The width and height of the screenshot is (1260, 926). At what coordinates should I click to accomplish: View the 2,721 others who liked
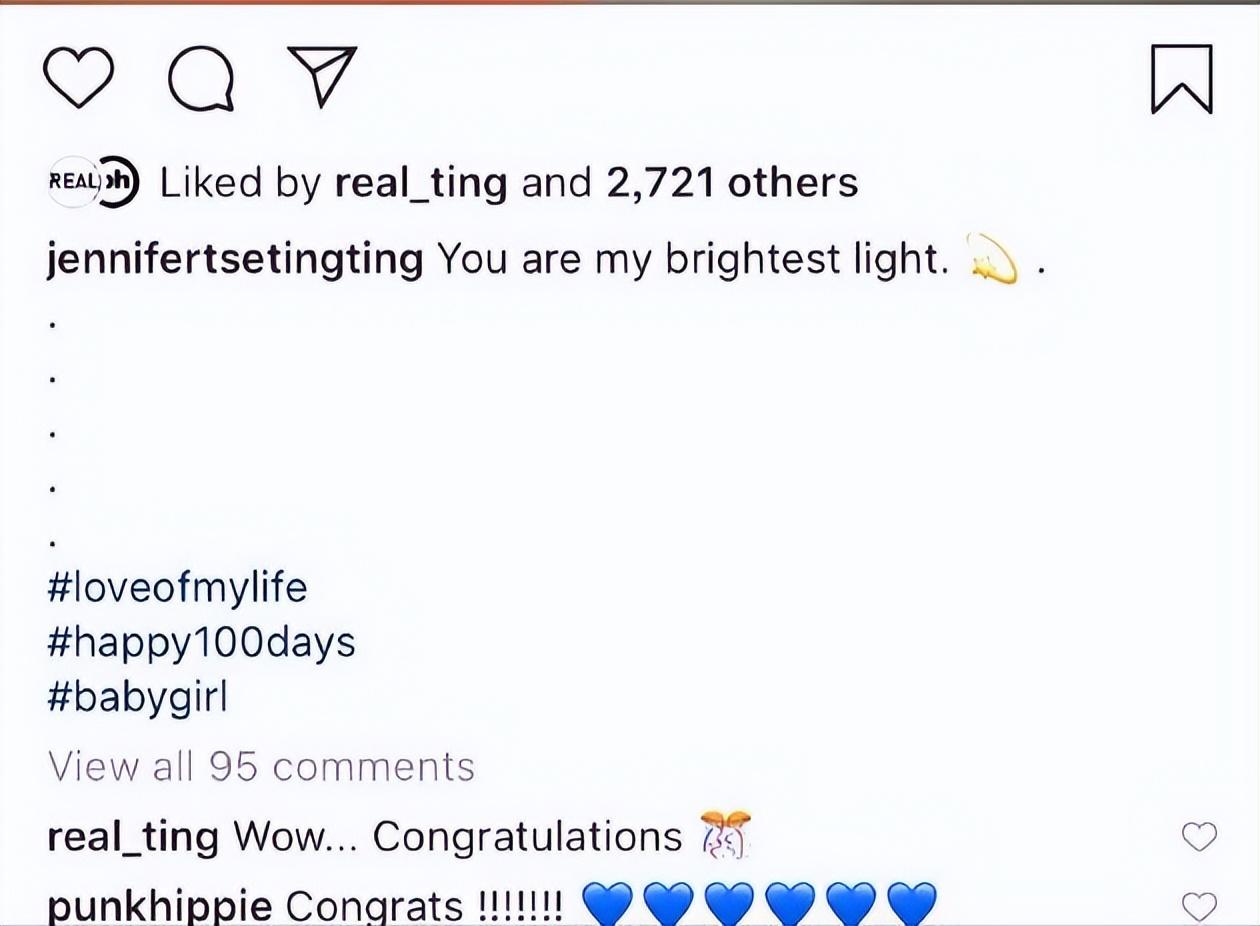pos(732,183)
